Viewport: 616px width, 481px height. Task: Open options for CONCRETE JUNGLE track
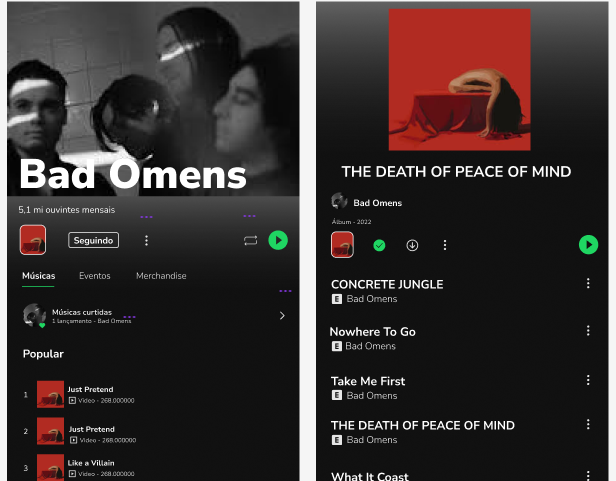tap(588, 283)
